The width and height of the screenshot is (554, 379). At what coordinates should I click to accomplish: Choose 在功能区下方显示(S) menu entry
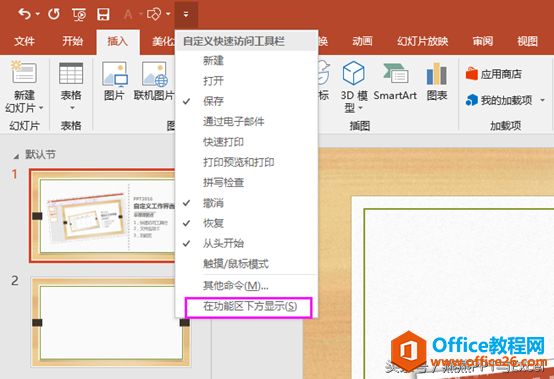[x=247, y=306]
